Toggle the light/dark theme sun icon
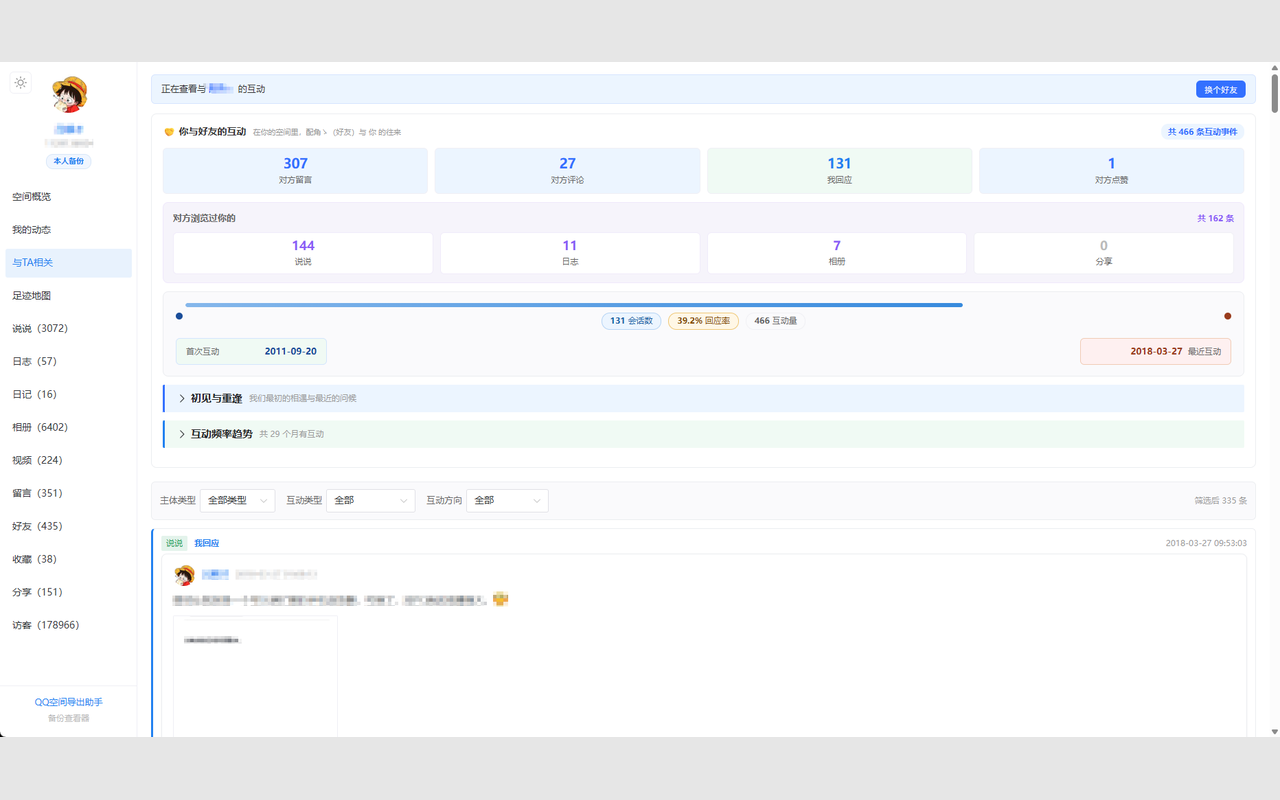Viewport: 1280px width, 800px height. tap(21, 83)
